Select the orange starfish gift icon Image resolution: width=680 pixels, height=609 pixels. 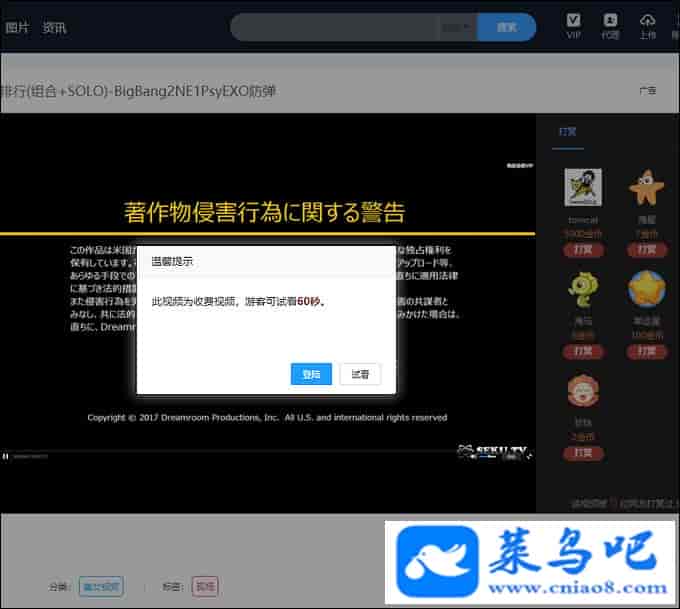pos(646,188)
